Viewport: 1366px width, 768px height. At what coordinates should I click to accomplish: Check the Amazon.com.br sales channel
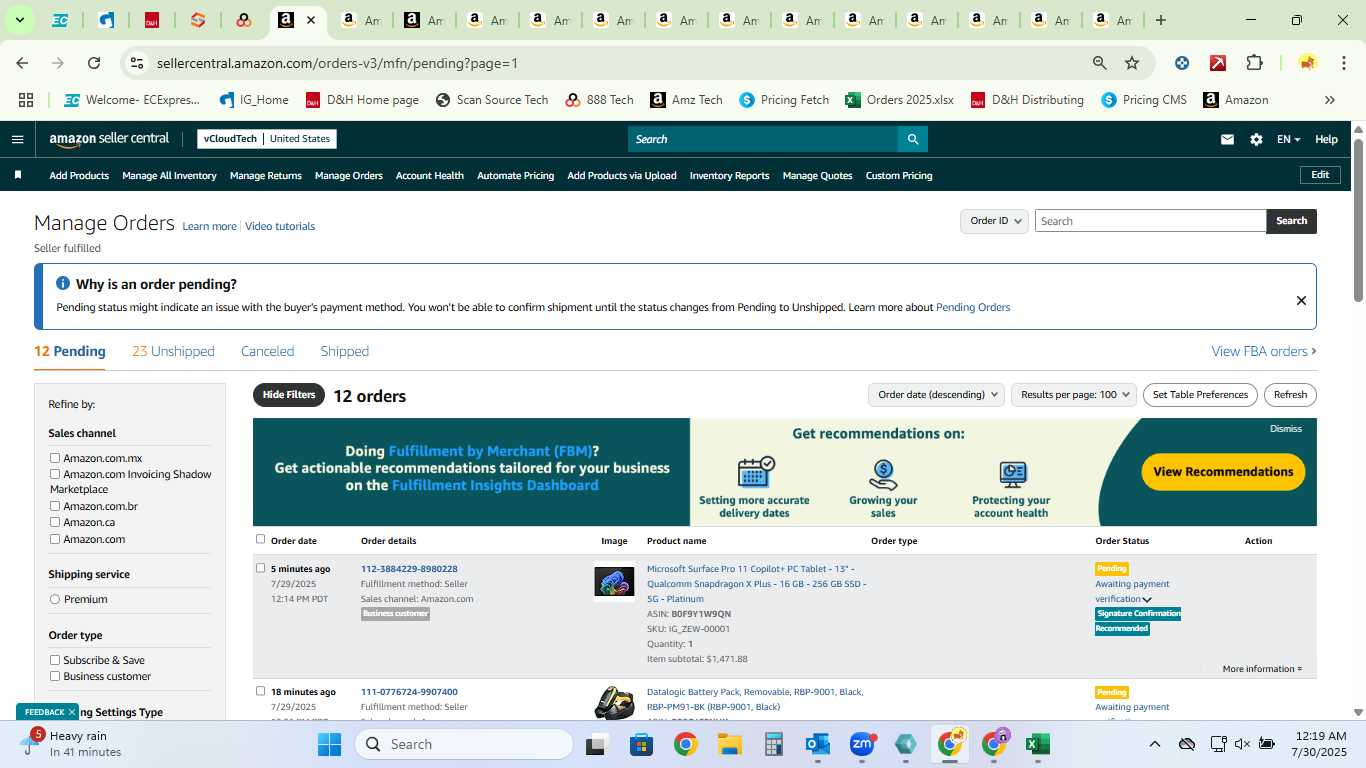tap(56, 506)
